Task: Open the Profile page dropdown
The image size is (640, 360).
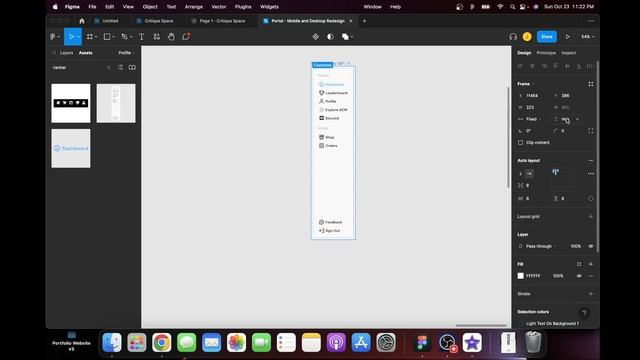Action: (x=126, y=53)
